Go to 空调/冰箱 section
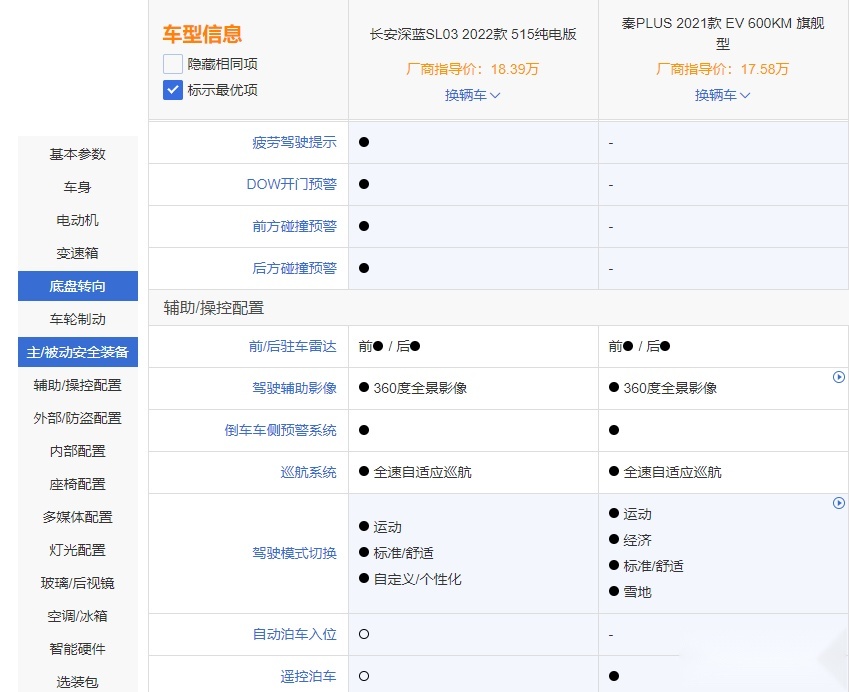The width and height of the screenshot is (849, 692). click(x=77, y=616)
